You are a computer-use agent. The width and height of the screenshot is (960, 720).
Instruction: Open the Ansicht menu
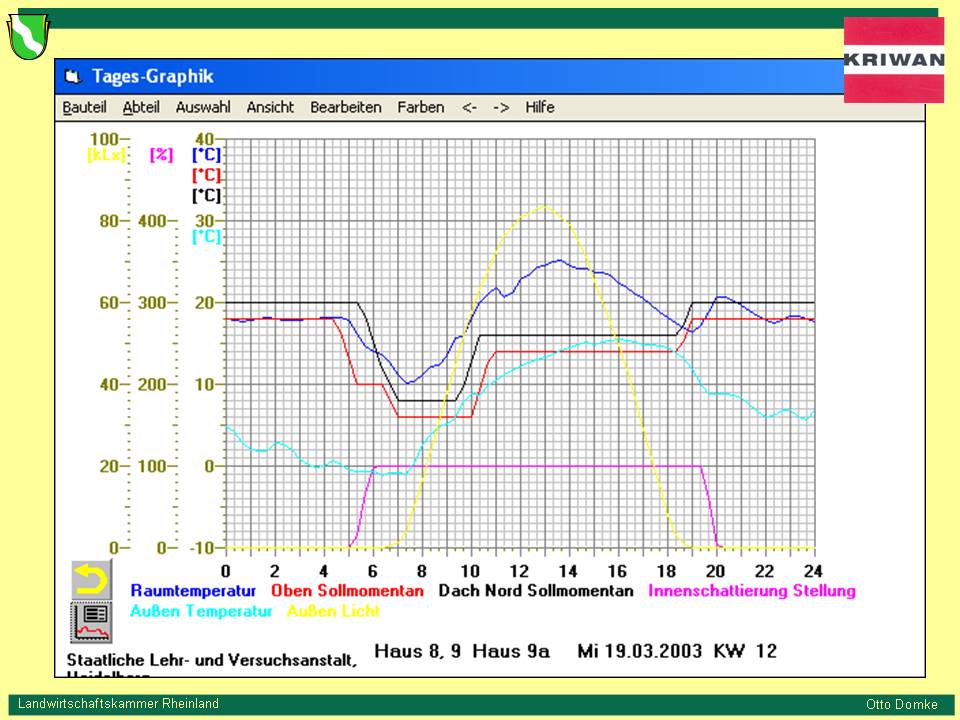point(270,107)
